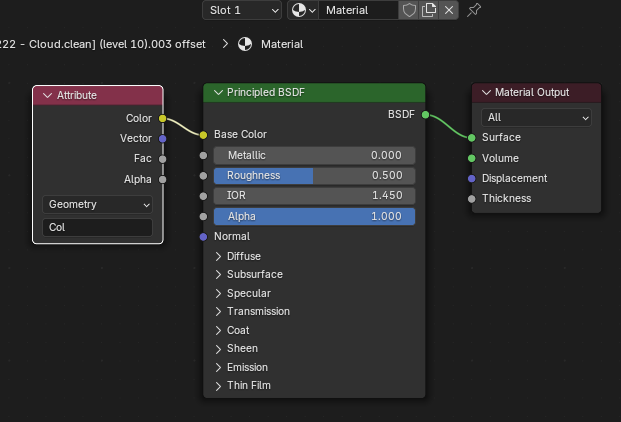Collapse the Material Output node
This screenshot has width=621, height=422.
486,92
